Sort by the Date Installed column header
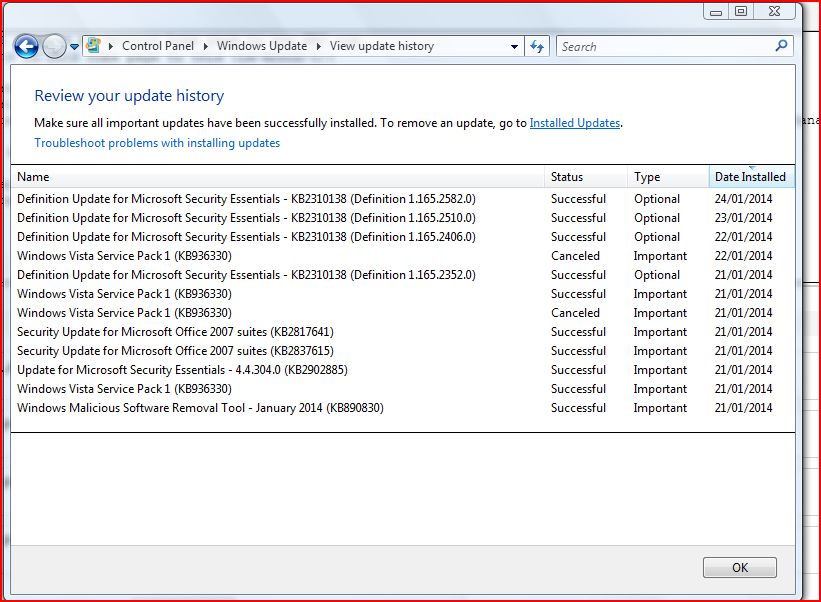 point(751,177)
